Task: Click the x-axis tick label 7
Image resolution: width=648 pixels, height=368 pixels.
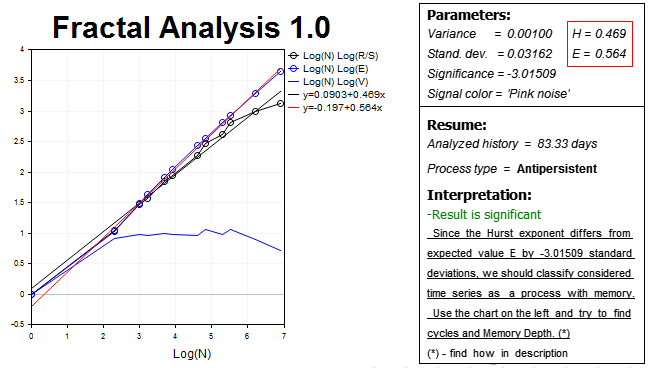Action: (x=284, y=336)
